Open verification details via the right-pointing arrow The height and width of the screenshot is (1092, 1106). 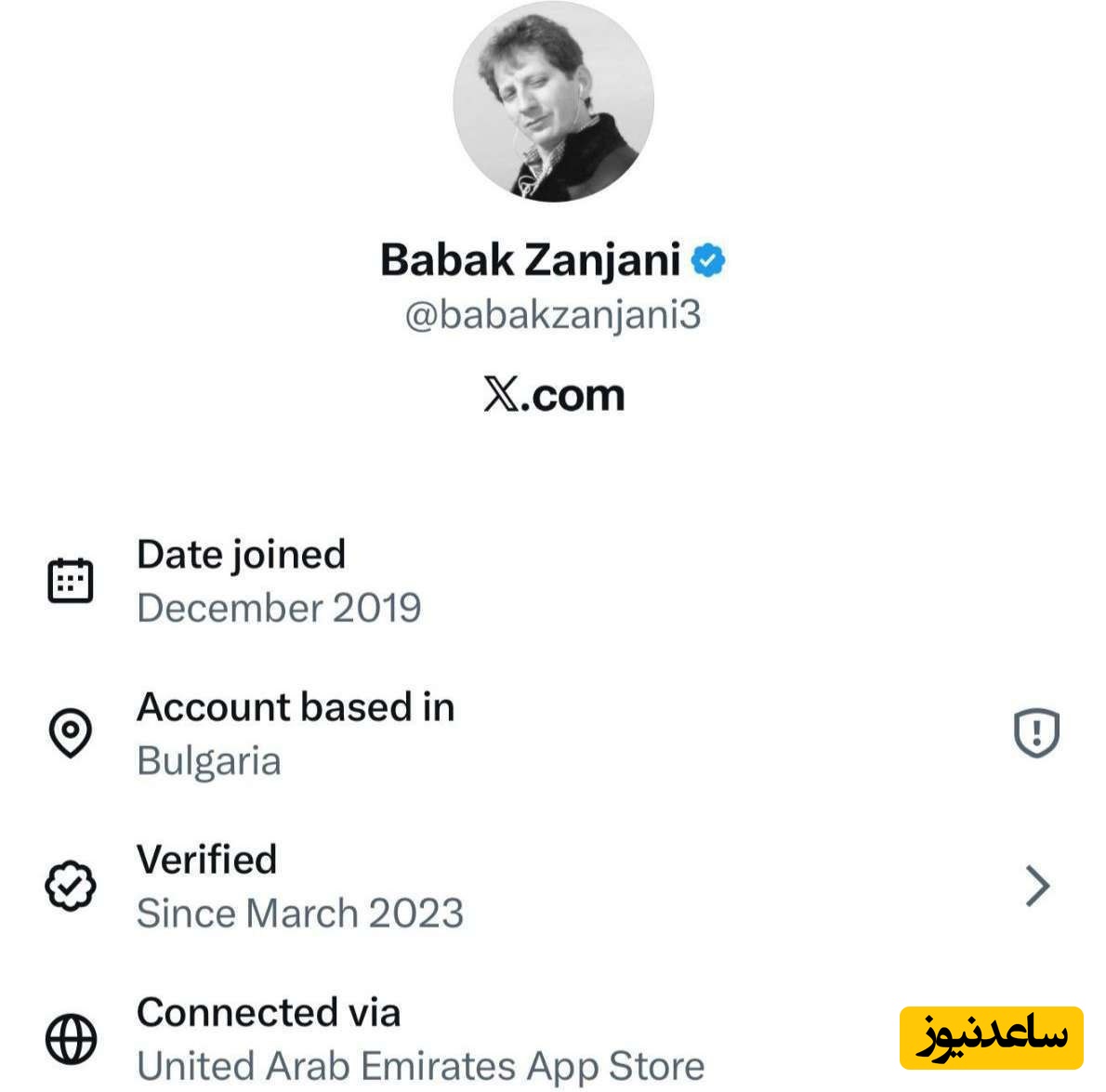[1038, 885]
